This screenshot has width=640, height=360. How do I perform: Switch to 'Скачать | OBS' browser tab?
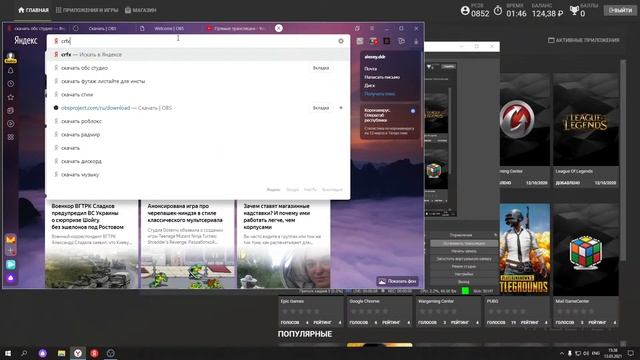pos(102,29)
